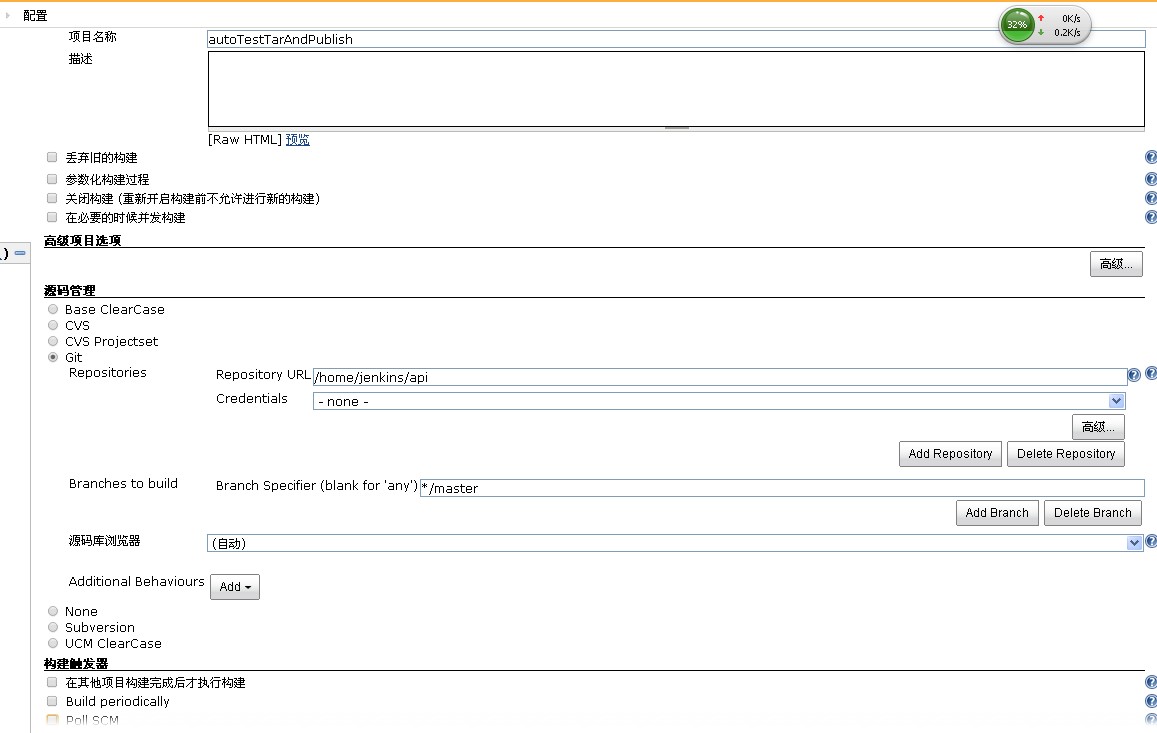
Task: Click Add Branch button
Action: (997, 513)
